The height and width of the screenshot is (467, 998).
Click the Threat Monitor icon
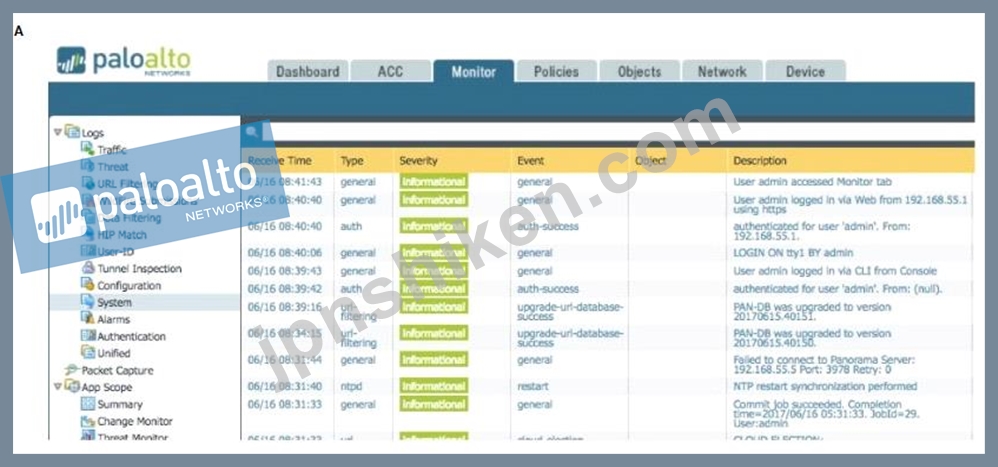click(88, 436)
